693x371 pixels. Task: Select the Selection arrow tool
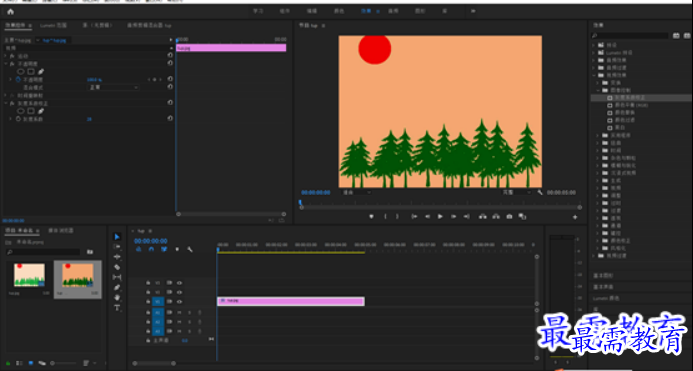117,237
